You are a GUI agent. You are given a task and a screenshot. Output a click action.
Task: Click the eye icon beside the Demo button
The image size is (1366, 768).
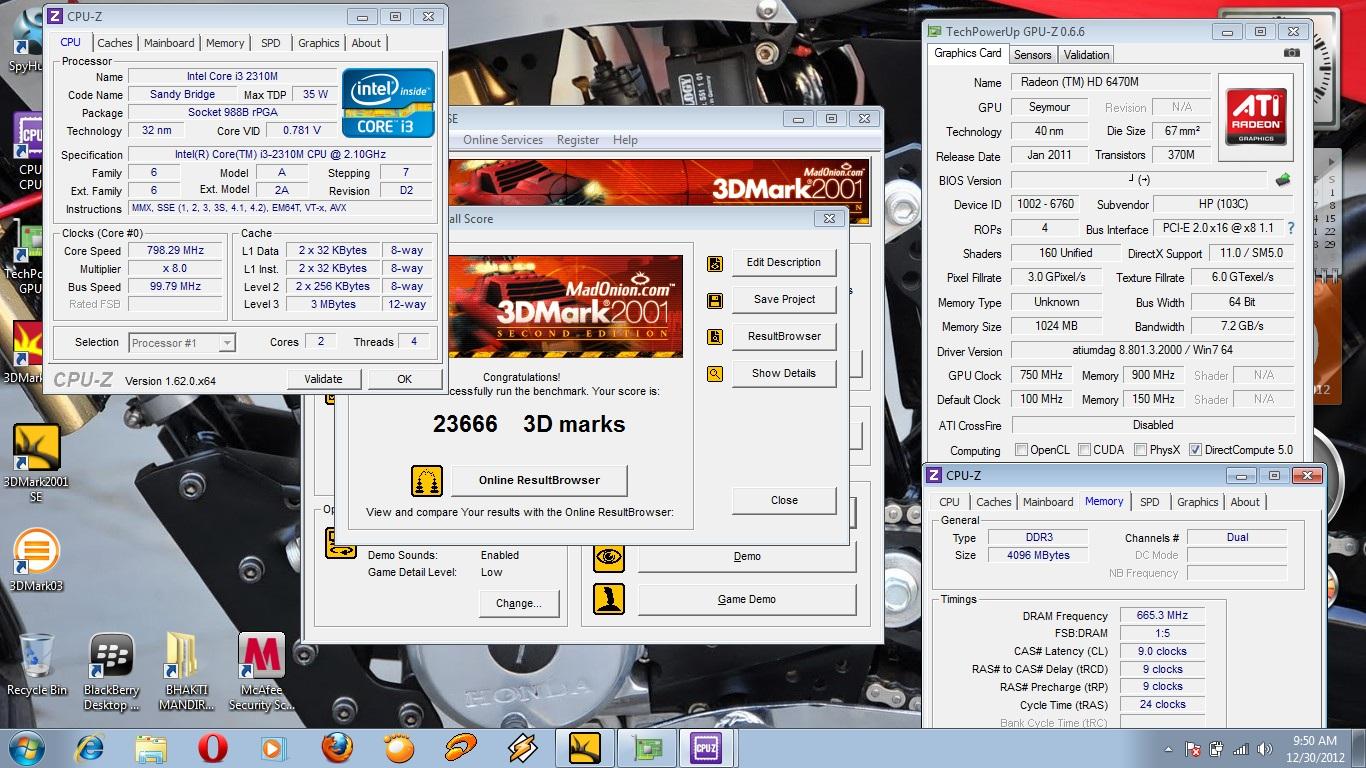pos(609,556)
